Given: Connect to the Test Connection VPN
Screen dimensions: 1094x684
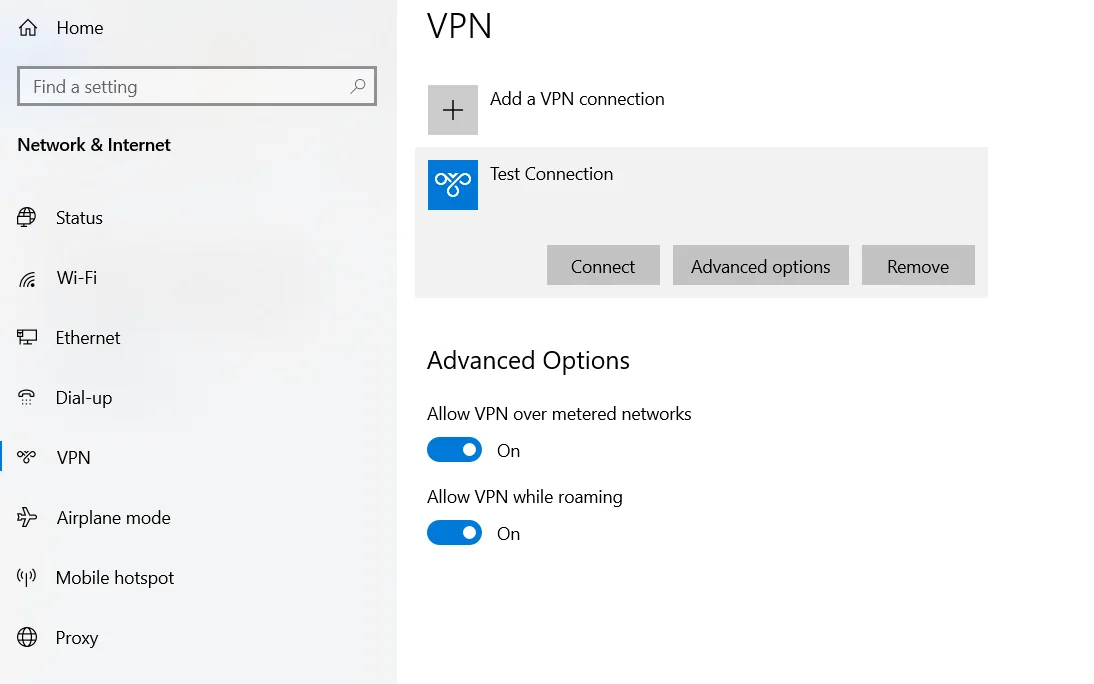Looking at the screenshot, I should [603, 265].
